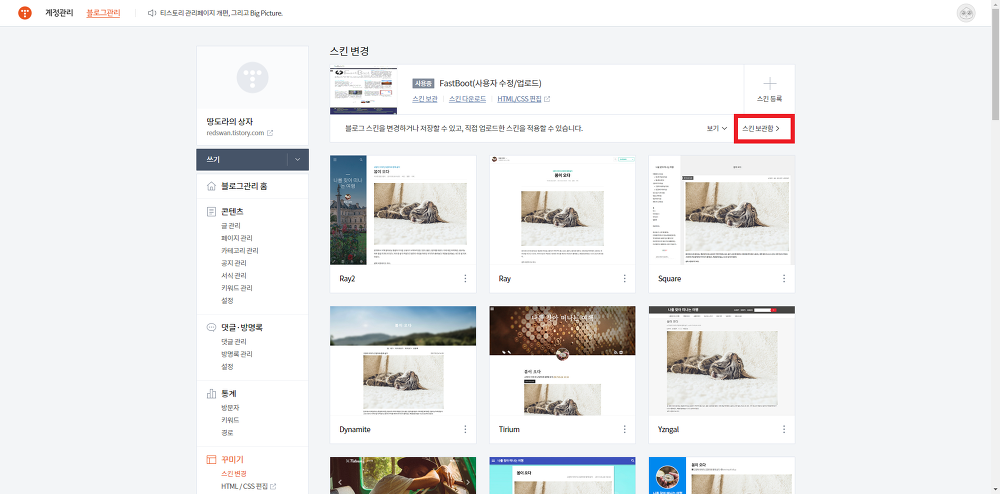The width and height of the screenshot is (1000, 494).
Task: Click redswan.tistory.com blog address
Action: [235, 133]
